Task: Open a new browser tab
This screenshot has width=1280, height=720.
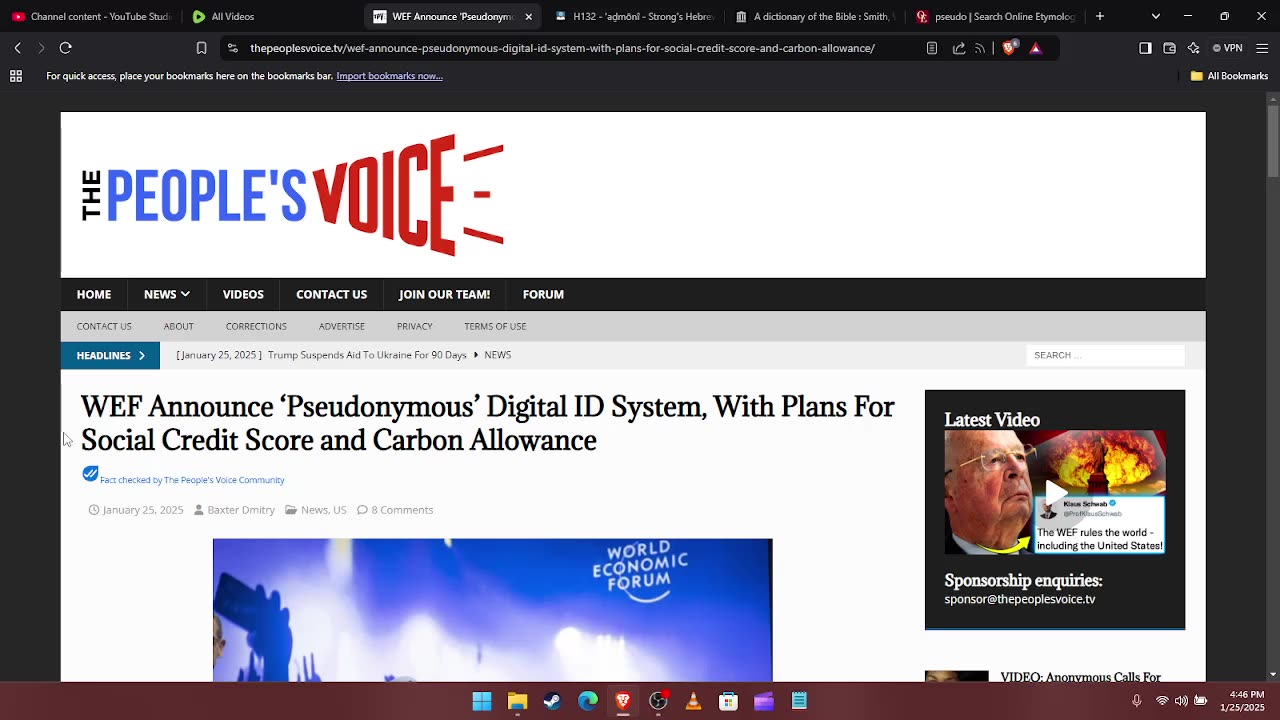Action: [1100, 16]
